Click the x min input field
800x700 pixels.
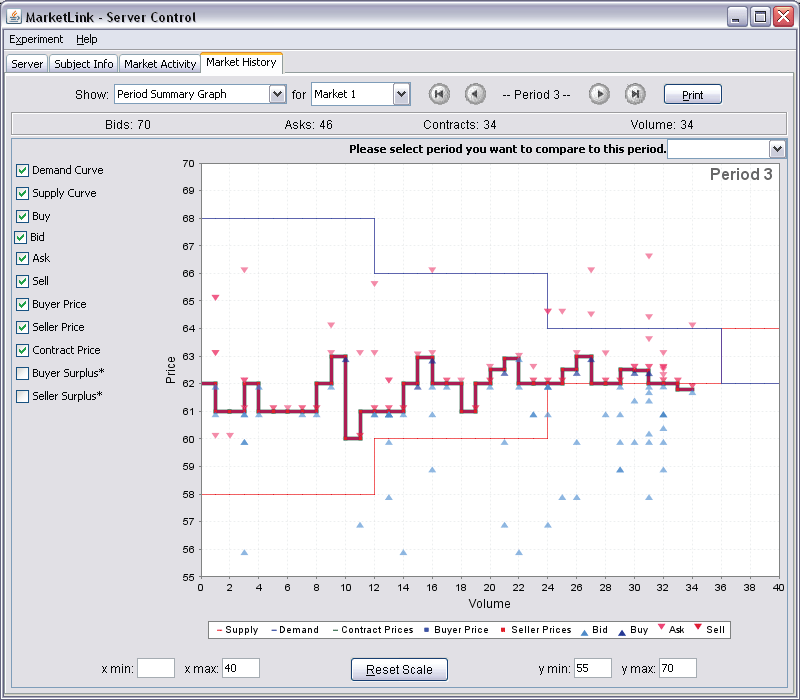pyautogui.click(x=156, y=668)
